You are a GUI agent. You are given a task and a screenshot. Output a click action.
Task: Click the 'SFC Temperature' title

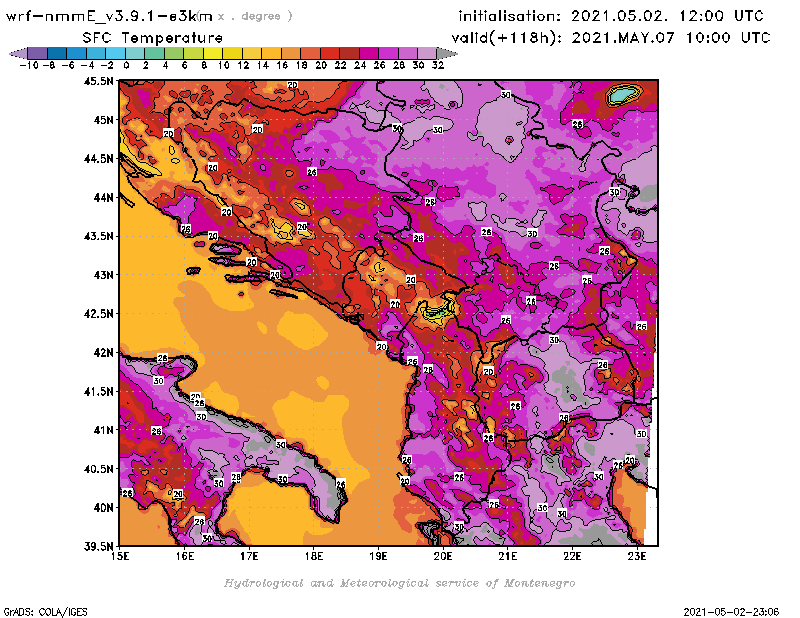153,38
